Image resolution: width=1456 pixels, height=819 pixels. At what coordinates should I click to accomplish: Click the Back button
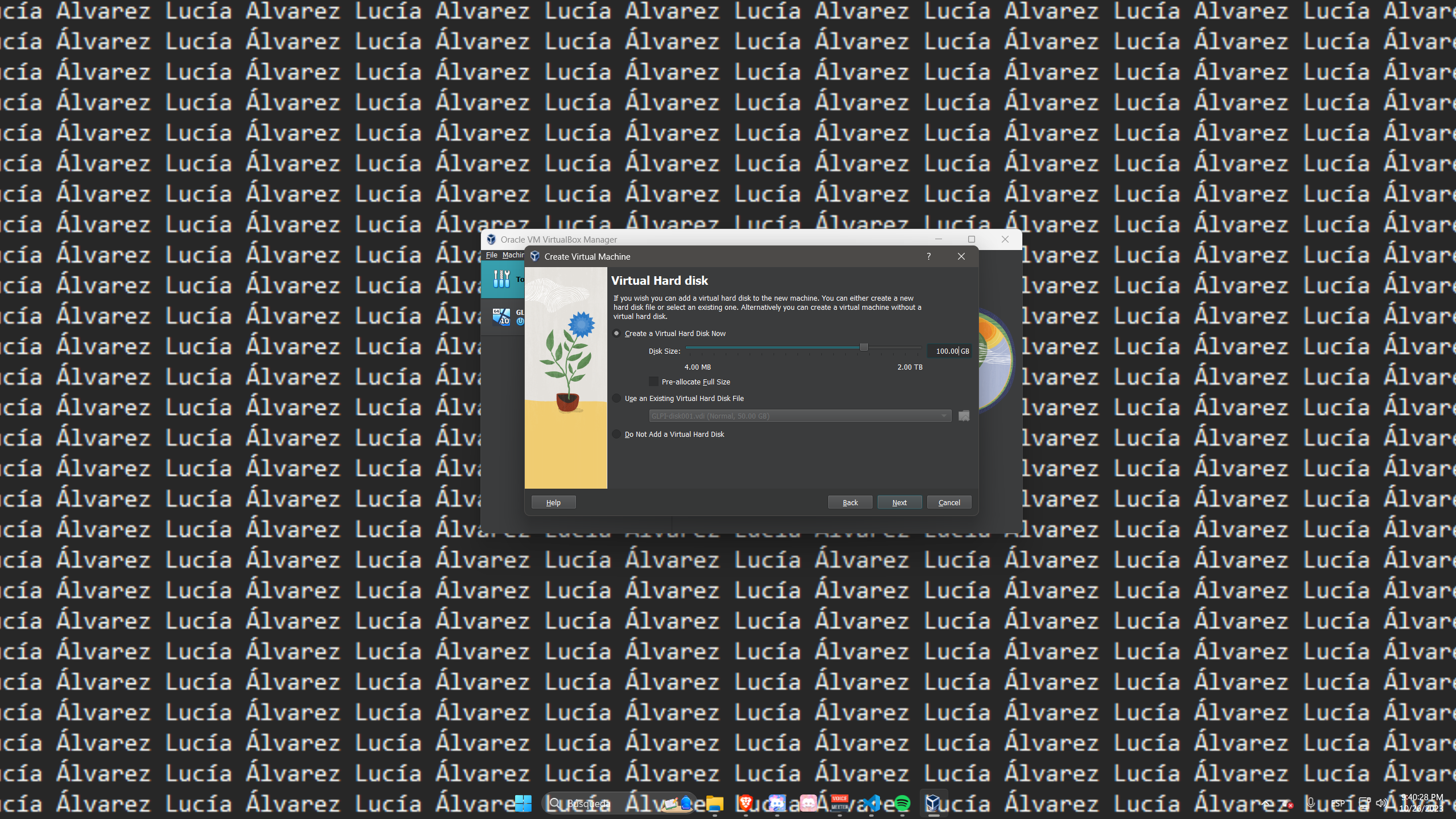[849, 502]
